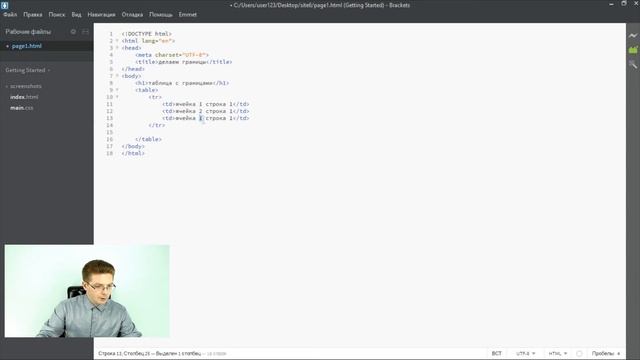The height and width of the screenshot is (360, 640).
Task: Click the line number 14 in the gutter
Action: [x=109, y=125]
